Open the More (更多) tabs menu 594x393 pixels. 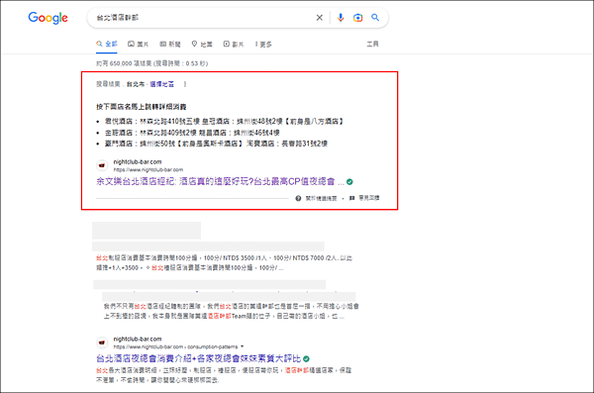[263, 44]
